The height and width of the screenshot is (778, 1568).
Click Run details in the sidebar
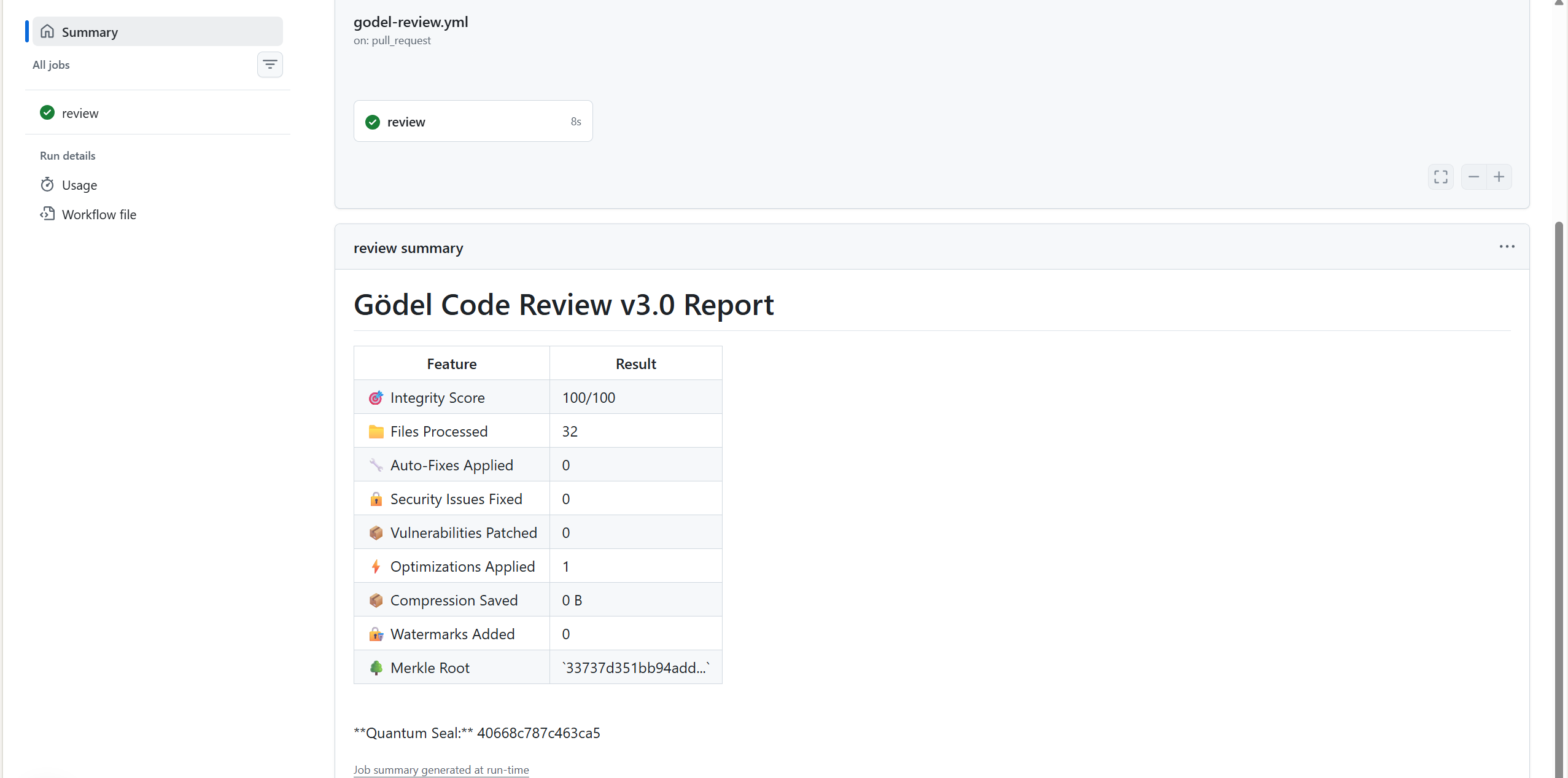pyautogui.click(x=68, y=155)
